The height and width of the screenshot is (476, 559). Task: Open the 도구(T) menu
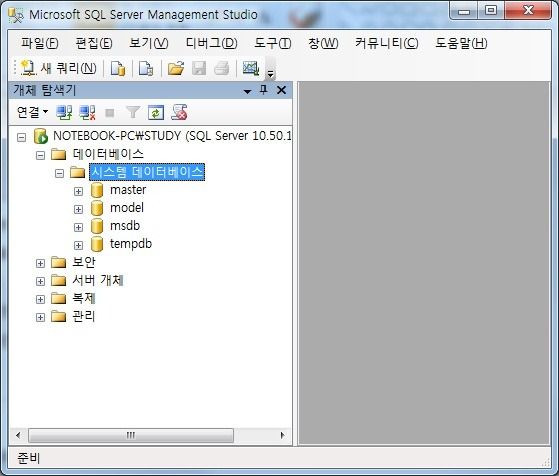[x=273, y=43]
